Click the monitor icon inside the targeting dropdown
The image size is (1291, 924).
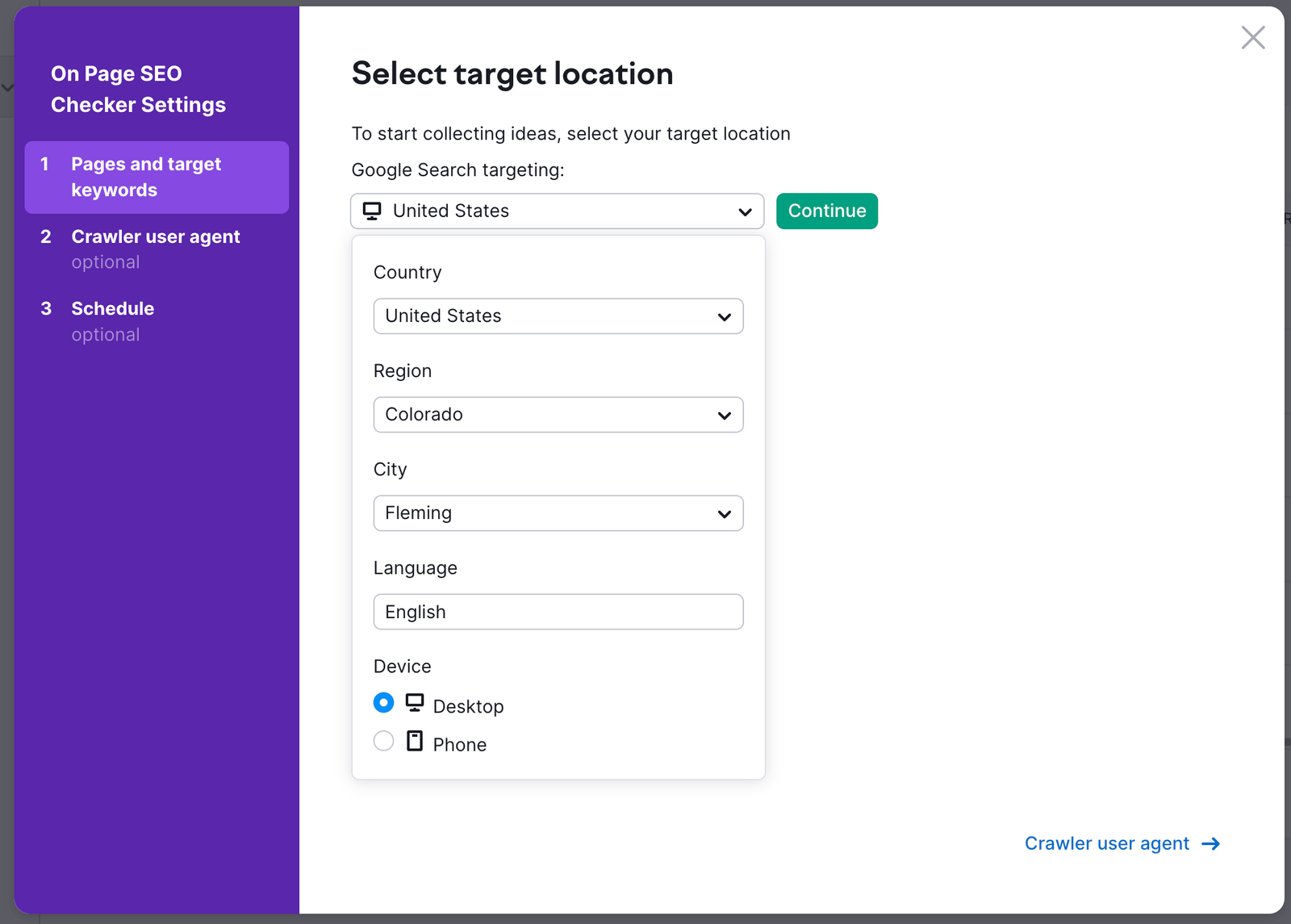372,211
